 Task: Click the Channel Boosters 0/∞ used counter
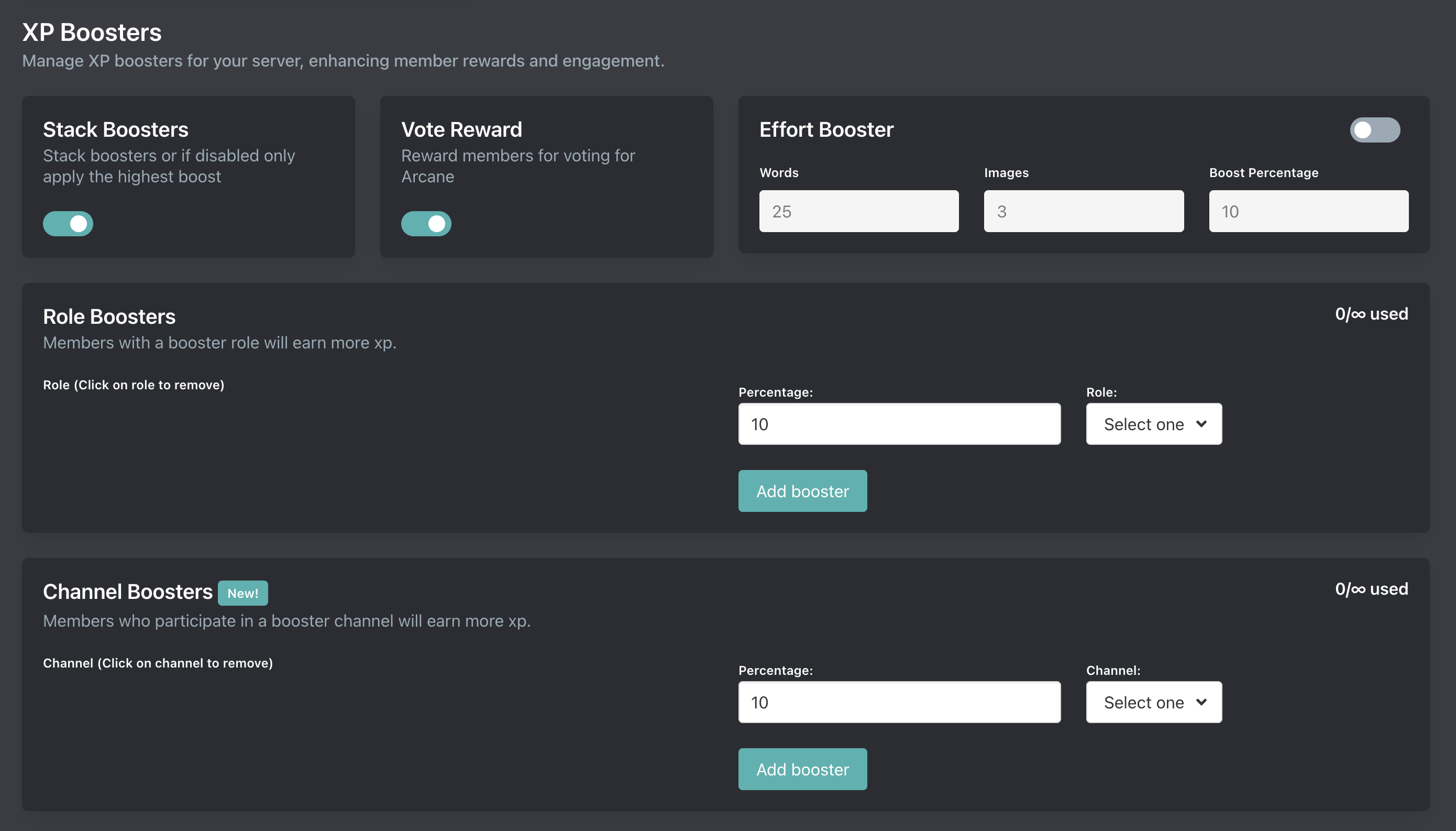tap(1371, 589)
